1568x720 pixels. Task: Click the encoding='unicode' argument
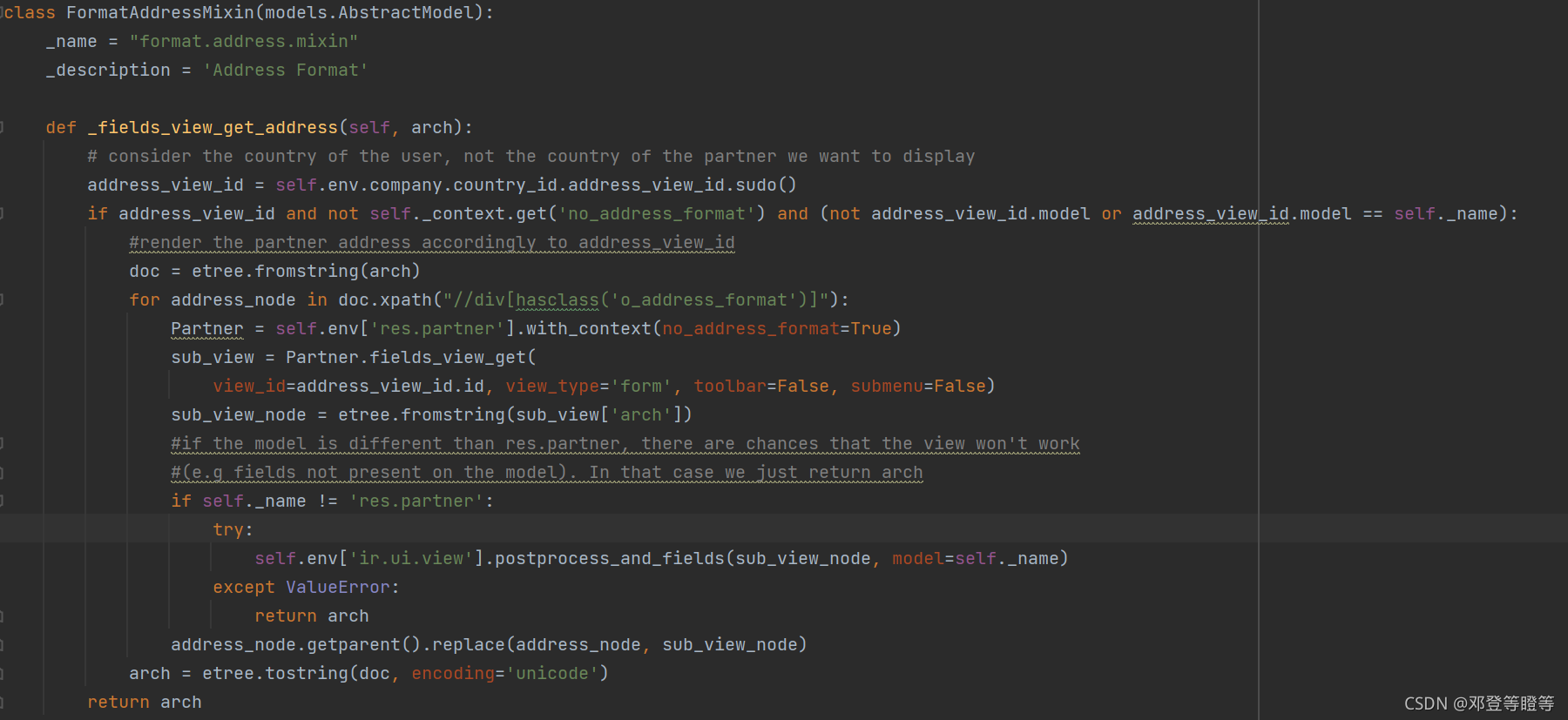(505, 673)
